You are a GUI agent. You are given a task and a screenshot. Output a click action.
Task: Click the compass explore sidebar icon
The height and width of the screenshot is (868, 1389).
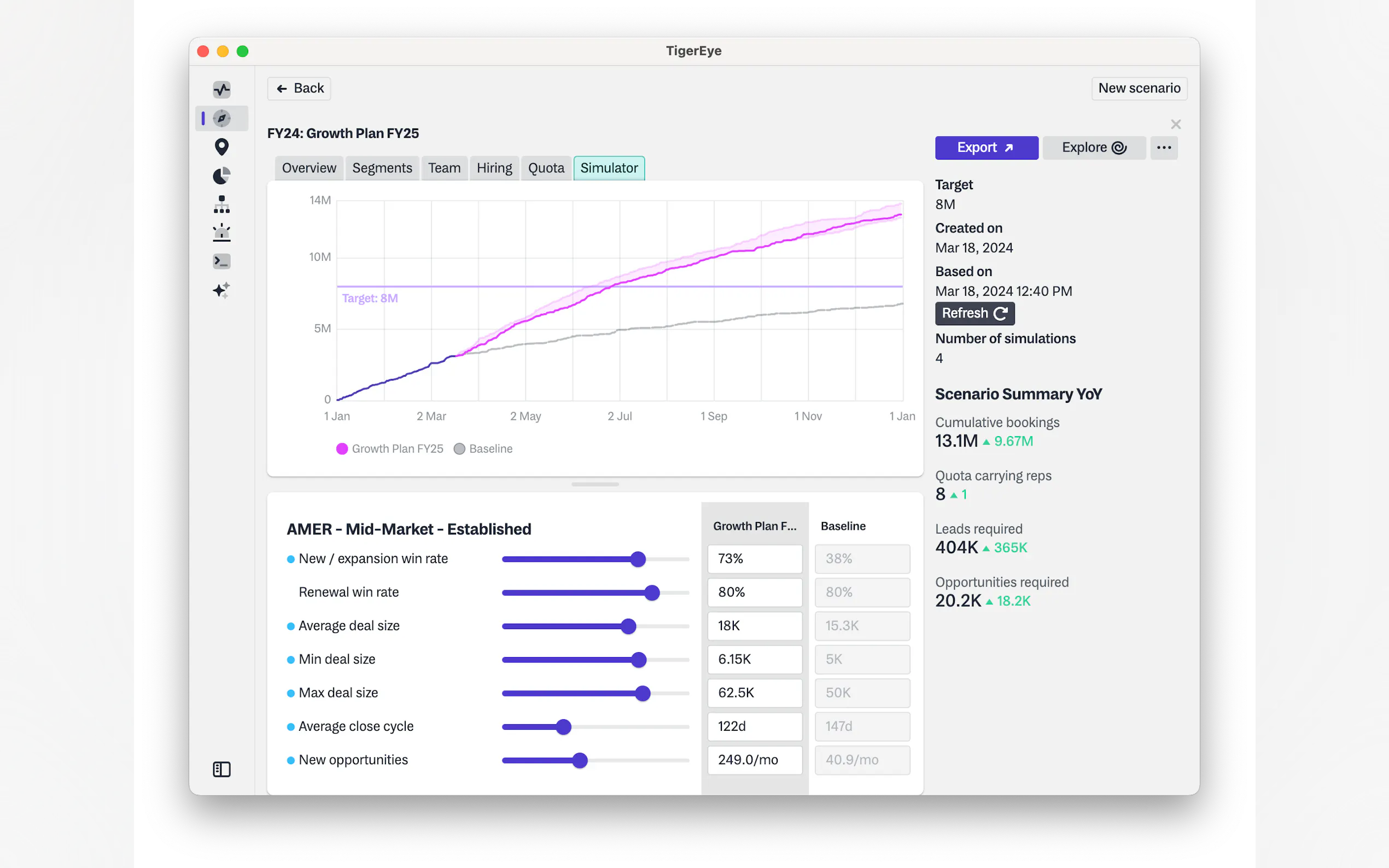point(221,118)
